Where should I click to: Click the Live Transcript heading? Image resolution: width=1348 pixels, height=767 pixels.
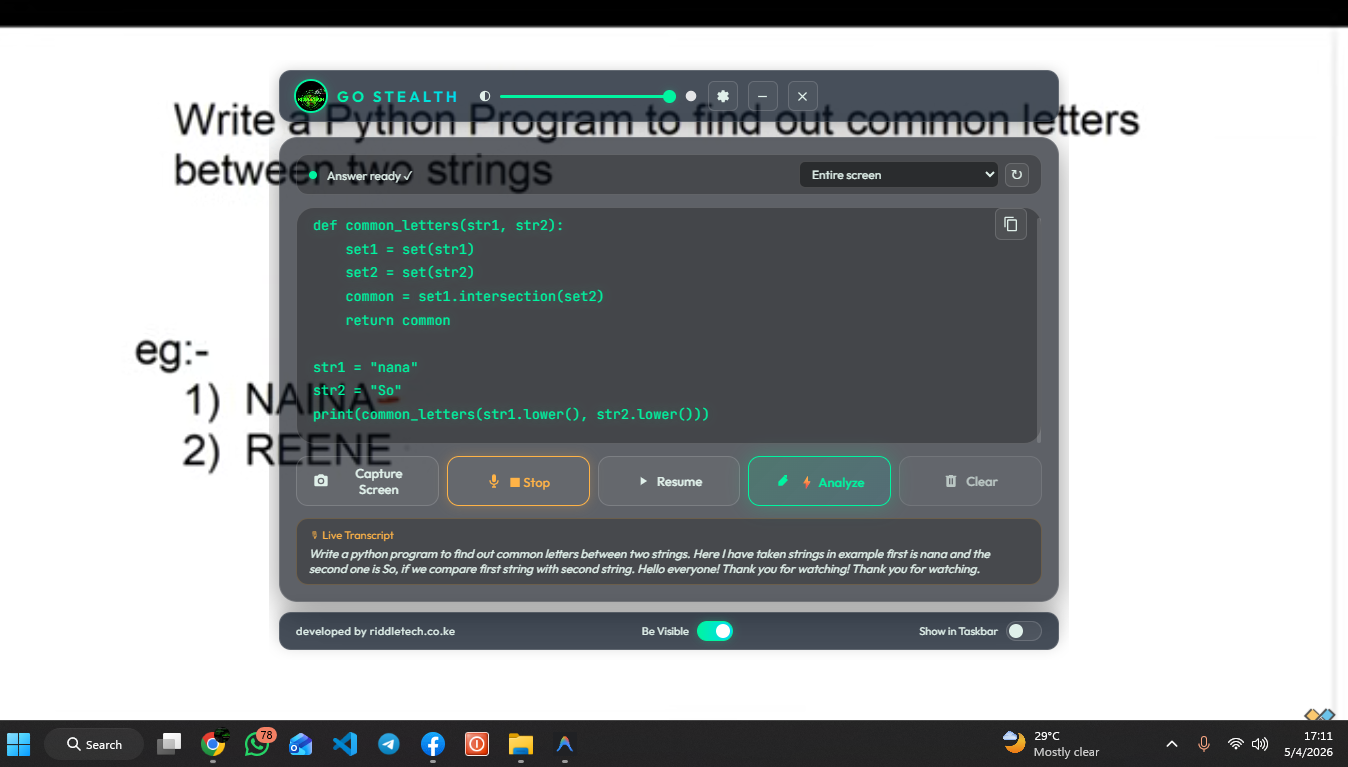point(357,535)
